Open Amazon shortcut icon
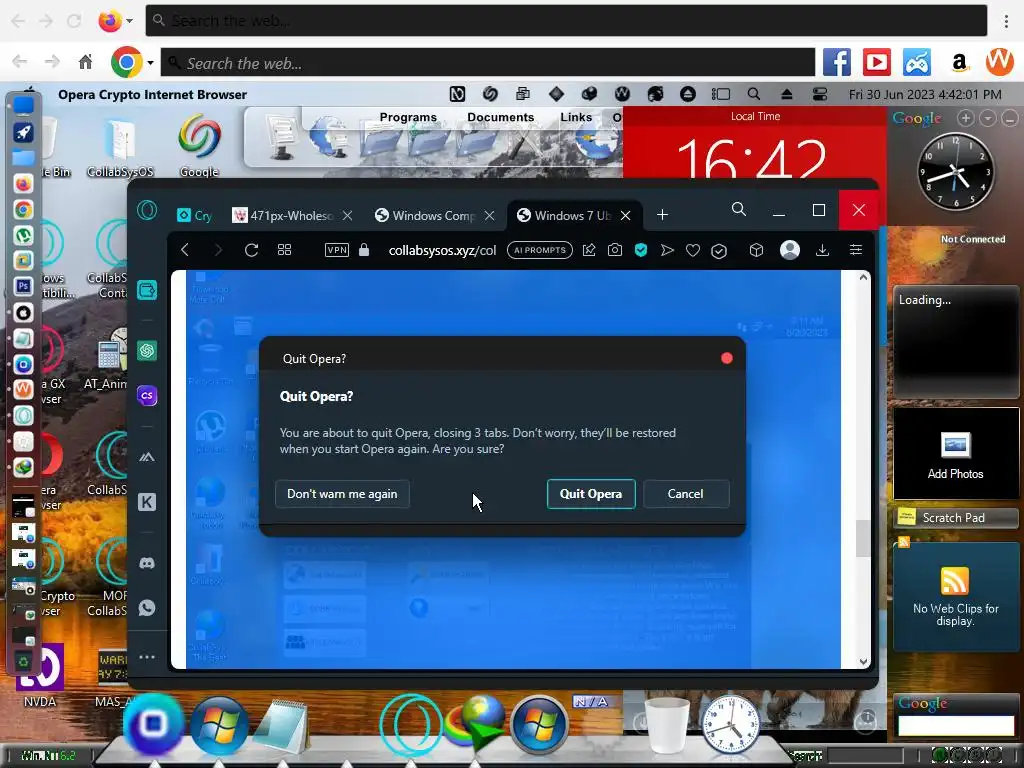The image size is (1024, 768). 959,63
